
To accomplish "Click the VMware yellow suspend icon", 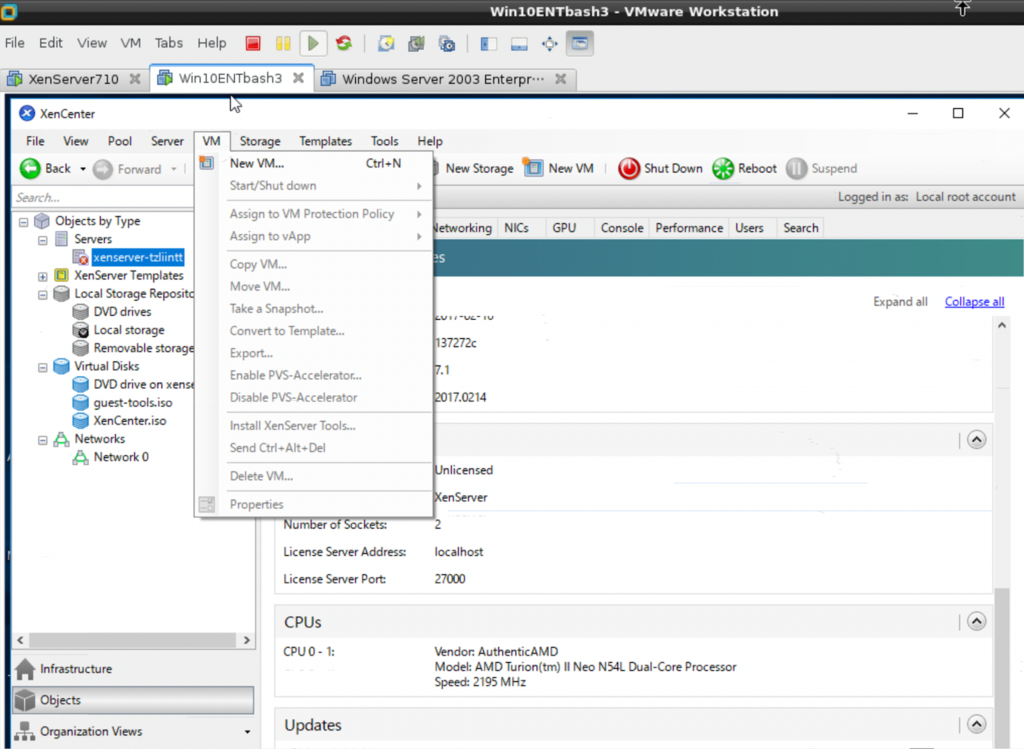I will pos(283,44).
